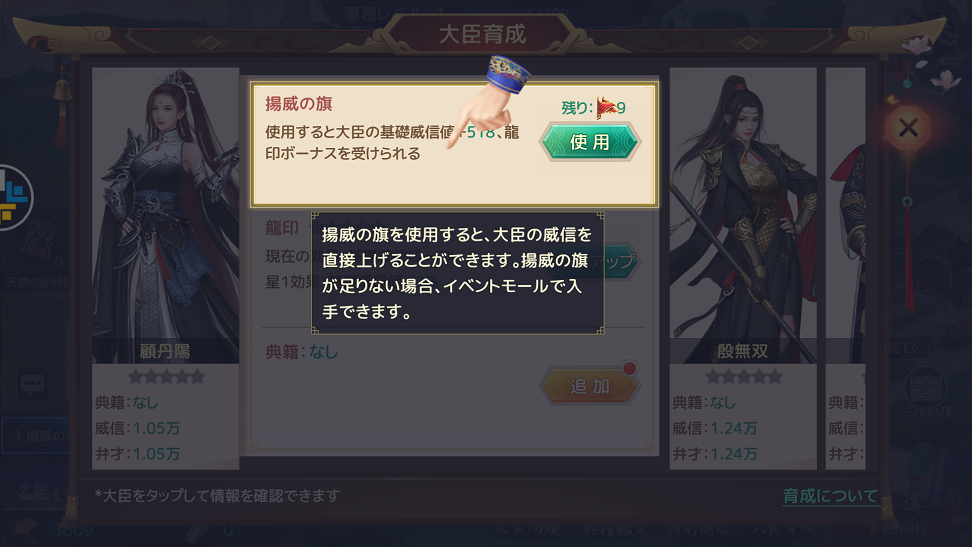Open the 育成について help link
This screenshot has height=547, width=972.
click(x=830, y=496)
